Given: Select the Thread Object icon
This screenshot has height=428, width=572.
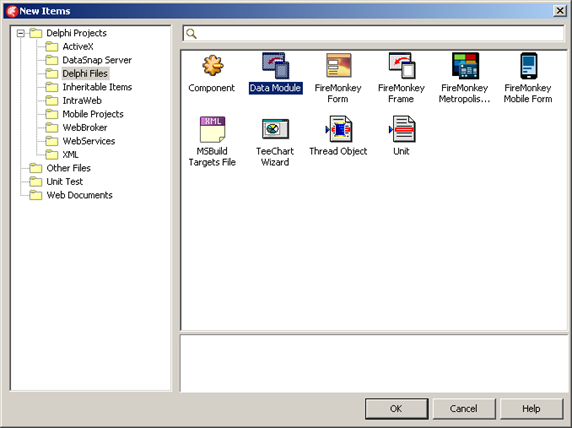Looking at the screenshot, I should coord(339,129).
